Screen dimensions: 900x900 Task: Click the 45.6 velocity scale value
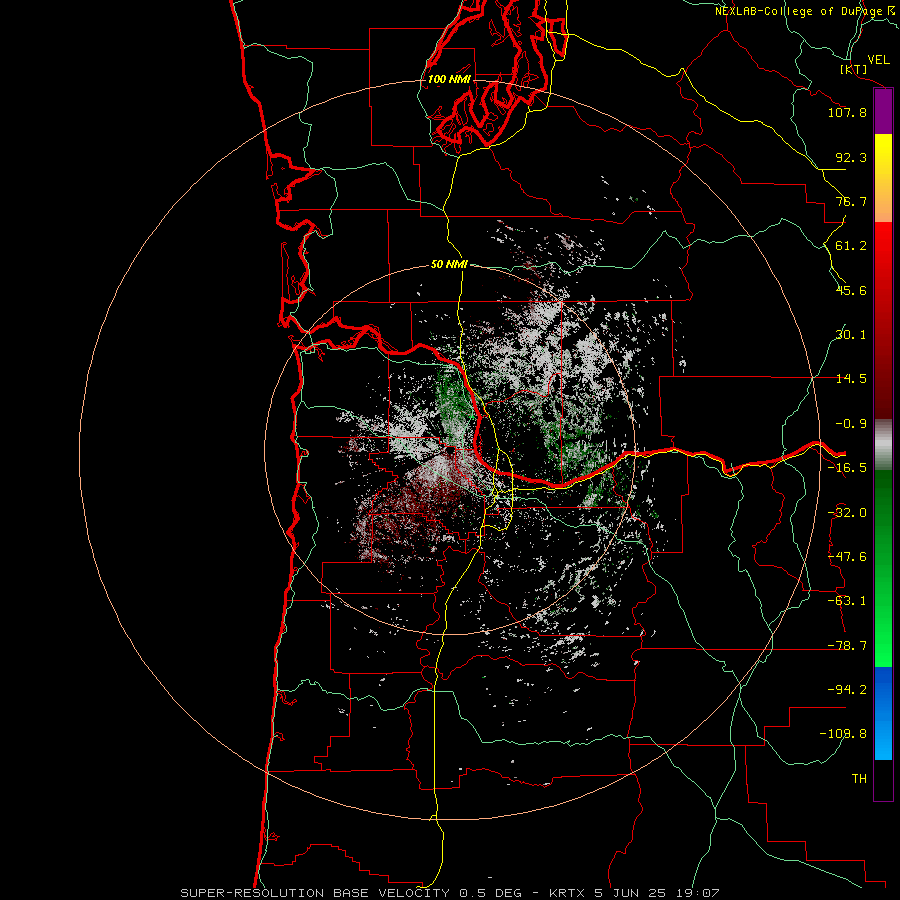coord(851,290)
